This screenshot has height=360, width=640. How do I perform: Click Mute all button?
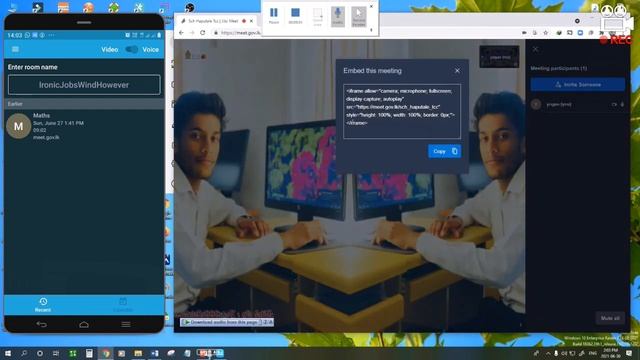[610, 318]
